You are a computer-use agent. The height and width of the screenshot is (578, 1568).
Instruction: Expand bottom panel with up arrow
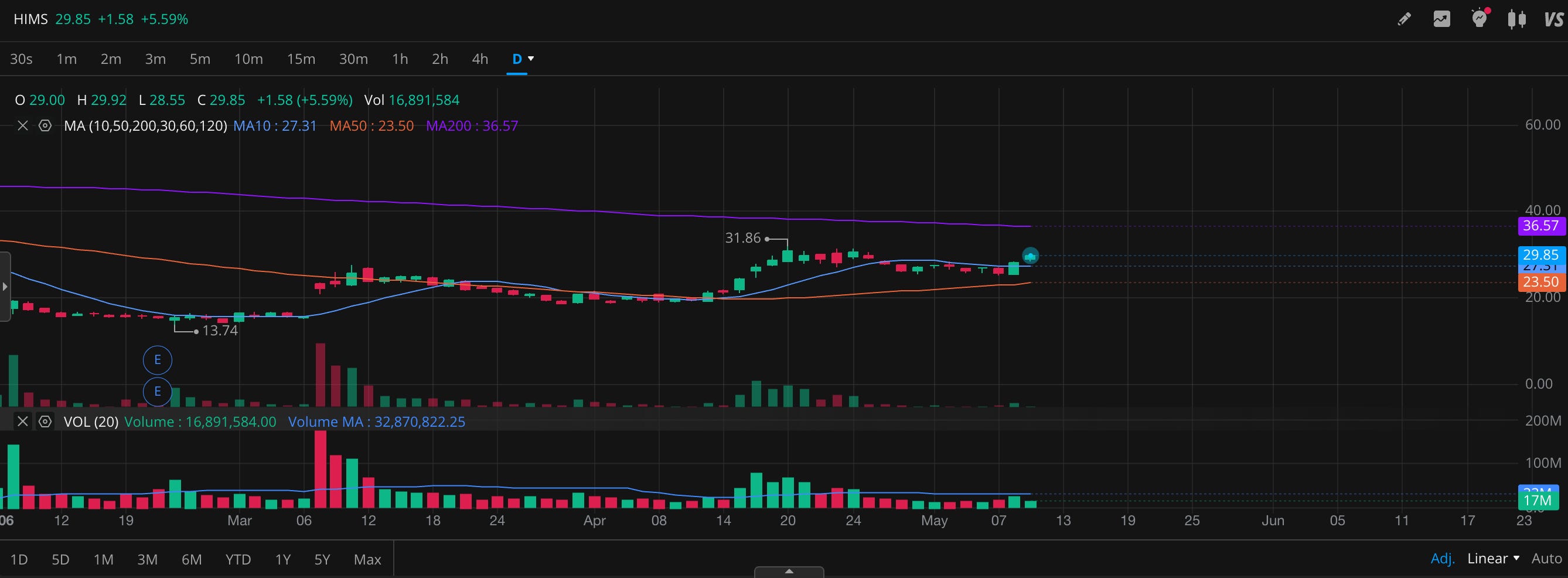pos(789,572)
